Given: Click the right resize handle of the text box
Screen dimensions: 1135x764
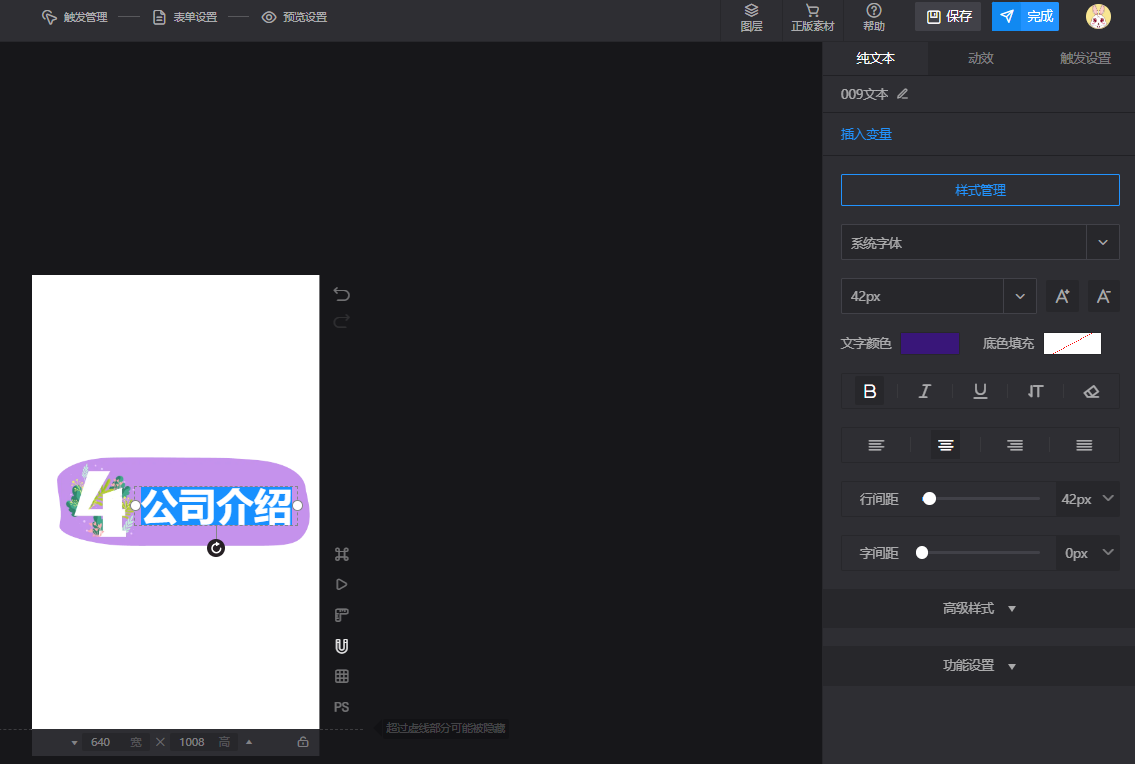Looking at the screenshot, I should click(x=298, y=505).
